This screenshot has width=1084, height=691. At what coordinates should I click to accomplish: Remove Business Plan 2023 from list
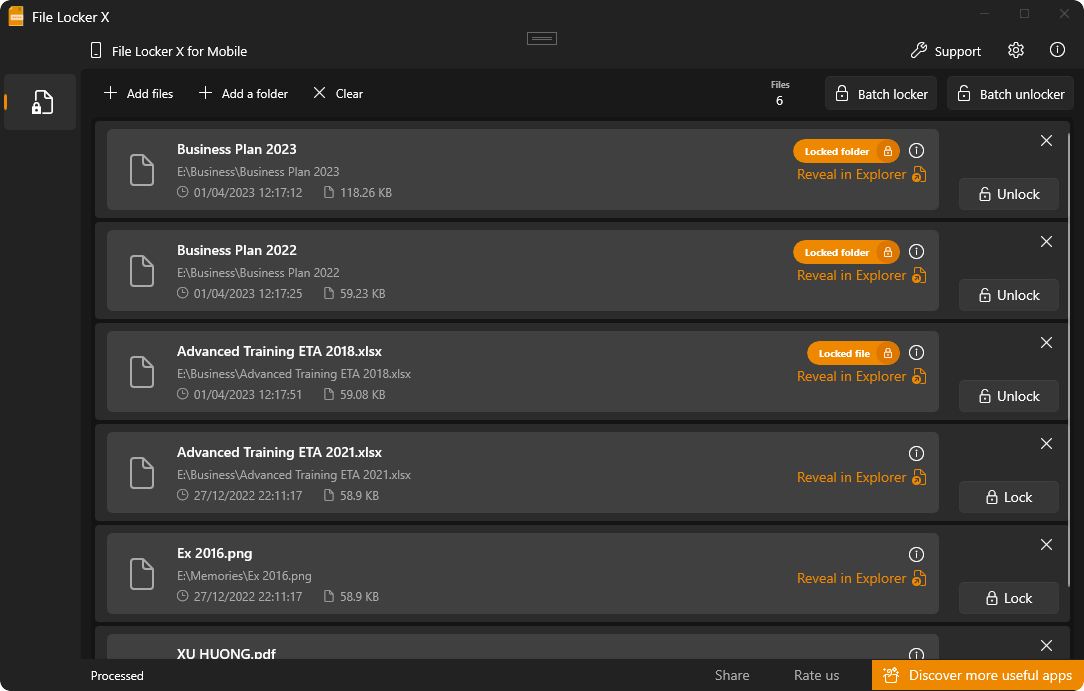click(x=1046, y=141)
